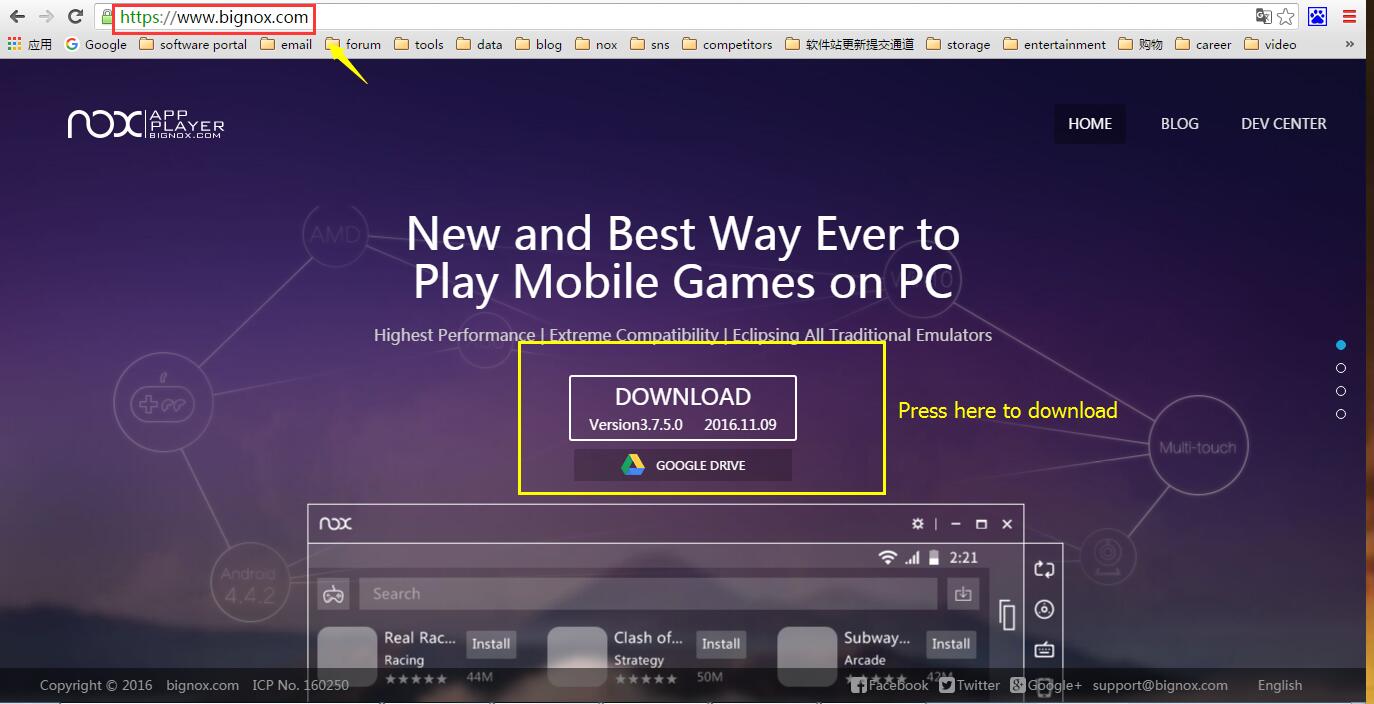Image resolution: width=1374 pixels, height=704 pixels.
Task: Click the browser reload page icon
Action: [75, 16]
